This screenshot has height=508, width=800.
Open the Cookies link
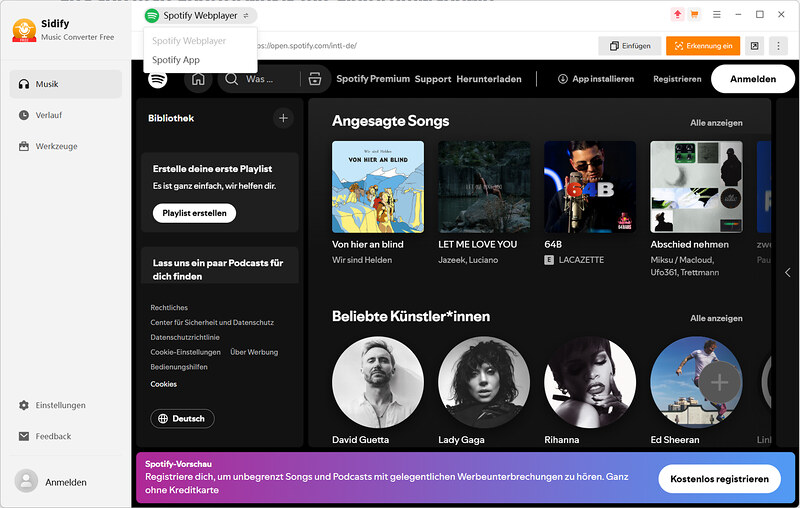pyautogui.click(x=163, y=384)
